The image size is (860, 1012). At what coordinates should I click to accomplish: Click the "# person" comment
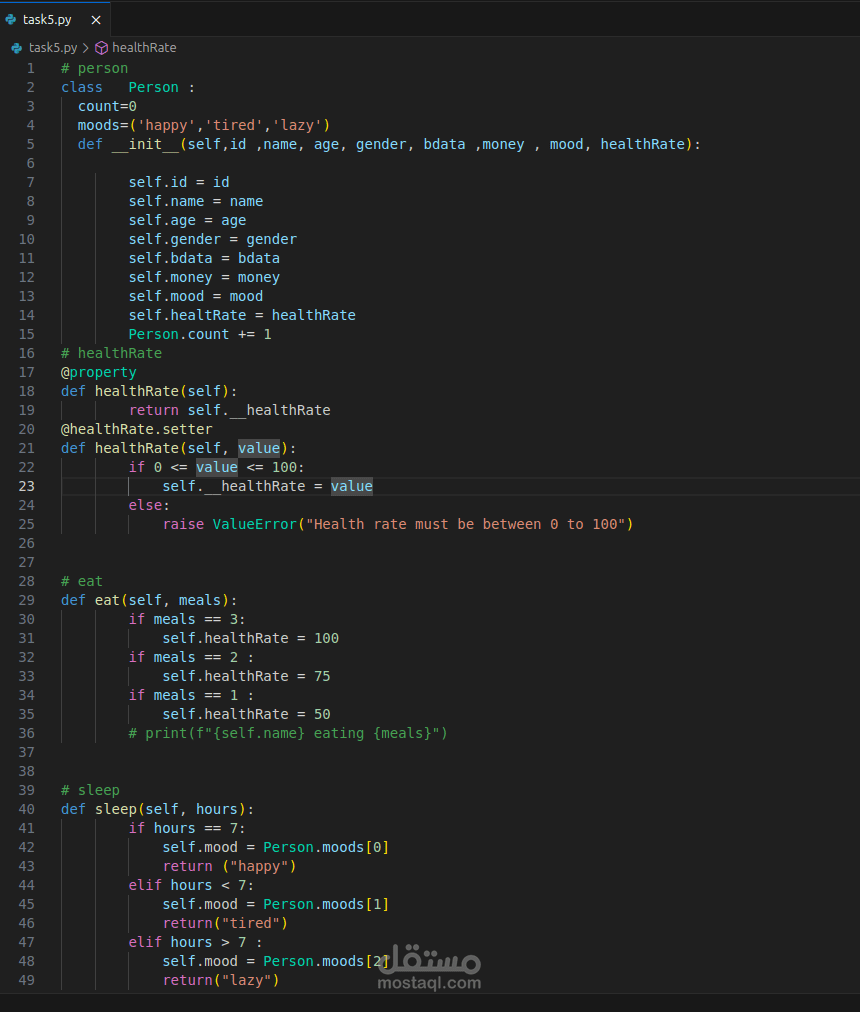(94, 68)
